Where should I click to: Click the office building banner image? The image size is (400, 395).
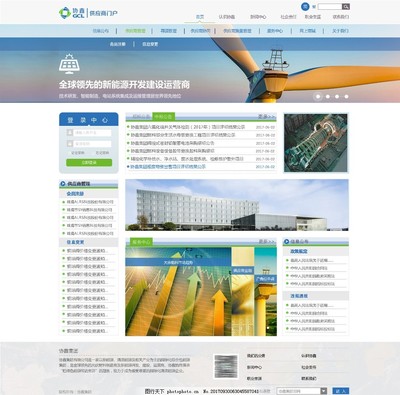click(237, 205)
